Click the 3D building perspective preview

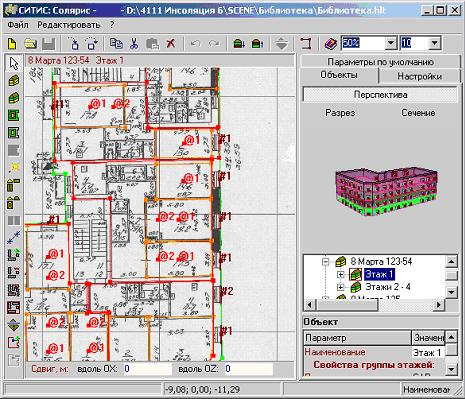[x=386, y=193]
